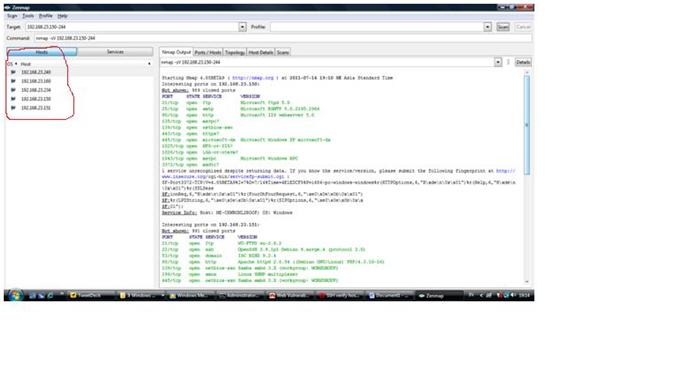Click OS icon beside host 192.168.23.240
This screenshot has height=384, width=683.
[13, 72]
